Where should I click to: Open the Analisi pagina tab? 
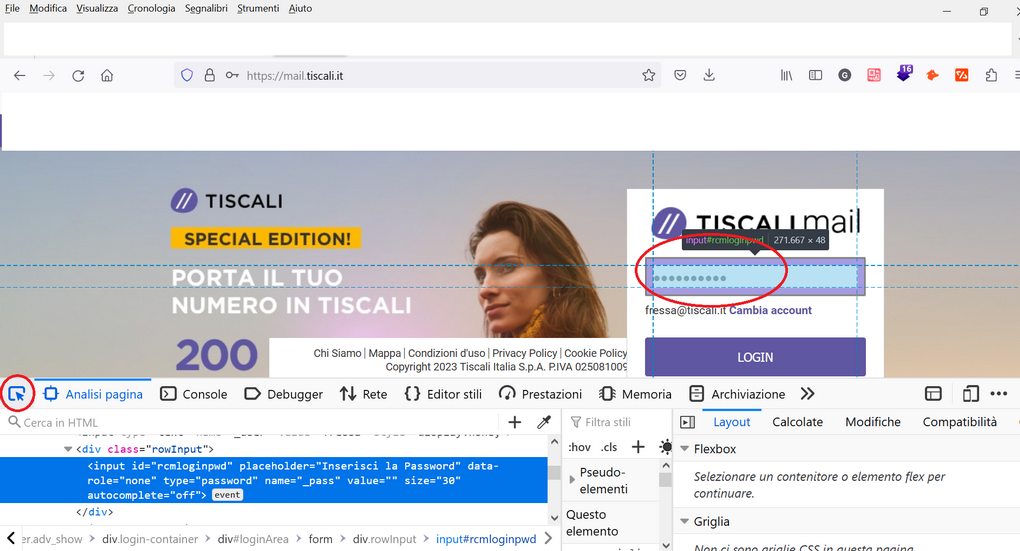[x=93, y=394]
